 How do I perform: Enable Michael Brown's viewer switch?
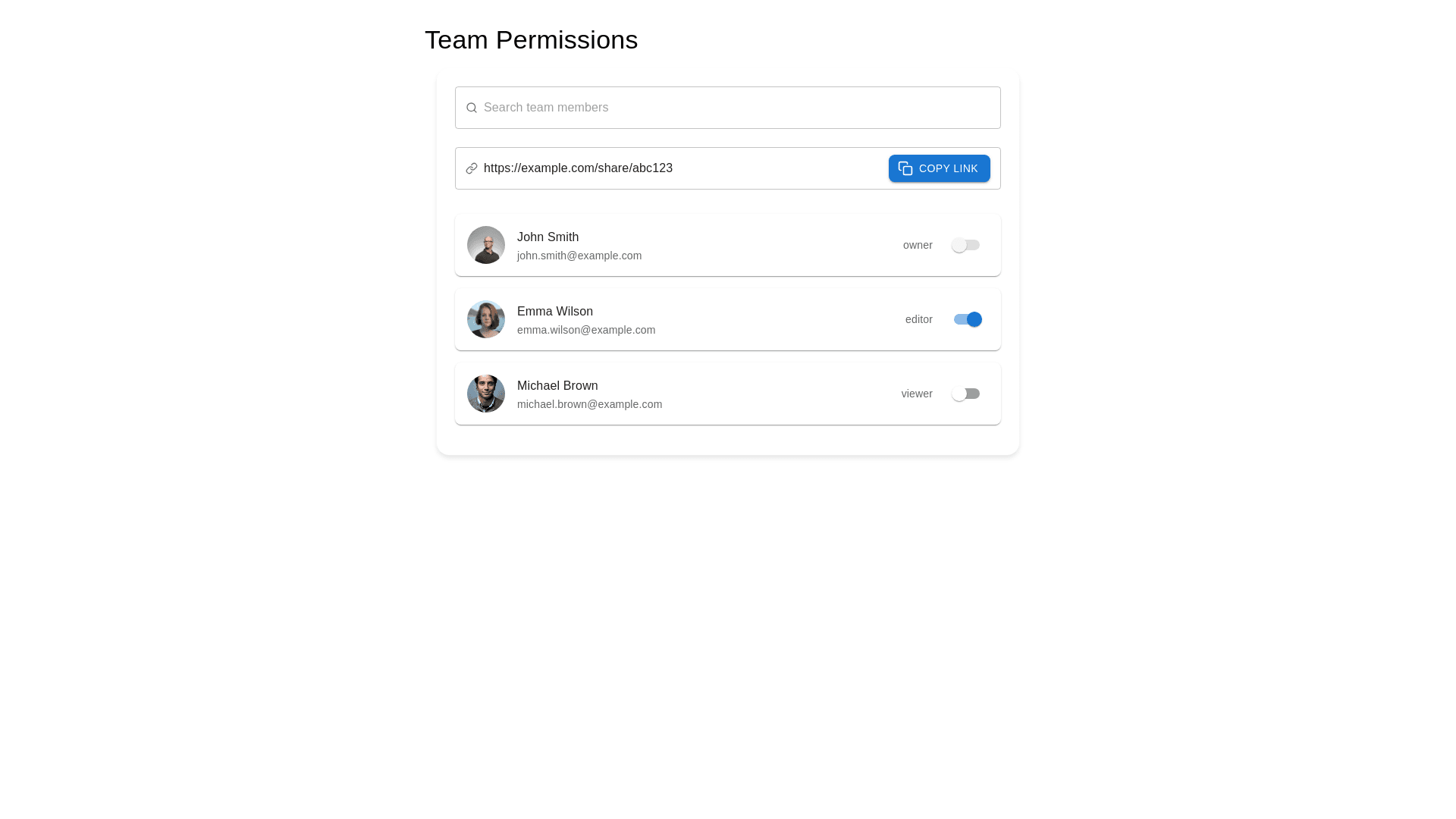coord(965,394)
